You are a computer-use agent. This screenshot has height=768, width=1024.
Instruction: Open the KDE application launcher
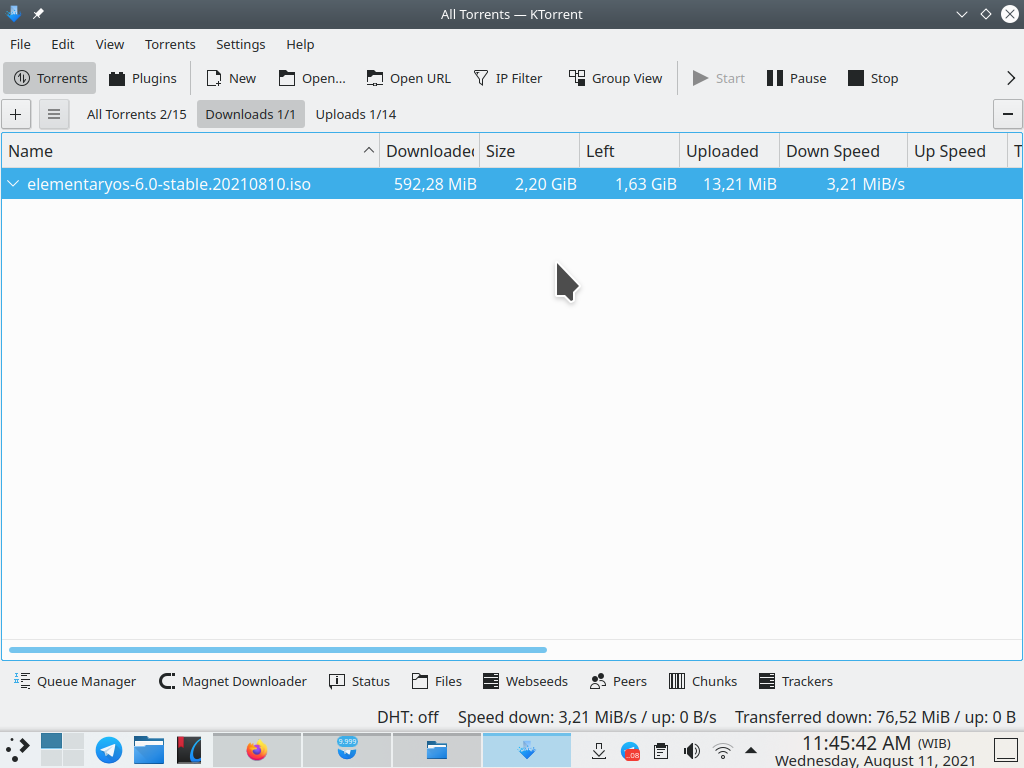pos(18,750)
